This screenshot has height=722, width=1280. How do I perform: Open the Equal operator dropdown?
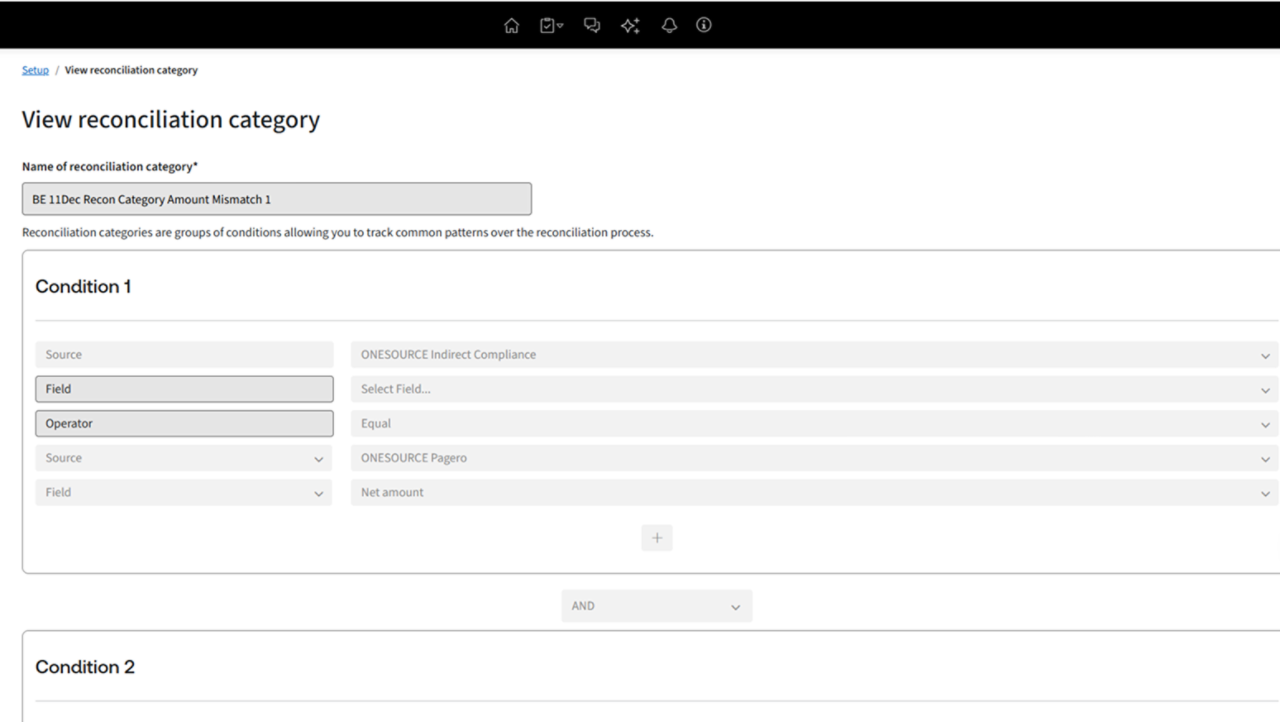click(814, 424)
